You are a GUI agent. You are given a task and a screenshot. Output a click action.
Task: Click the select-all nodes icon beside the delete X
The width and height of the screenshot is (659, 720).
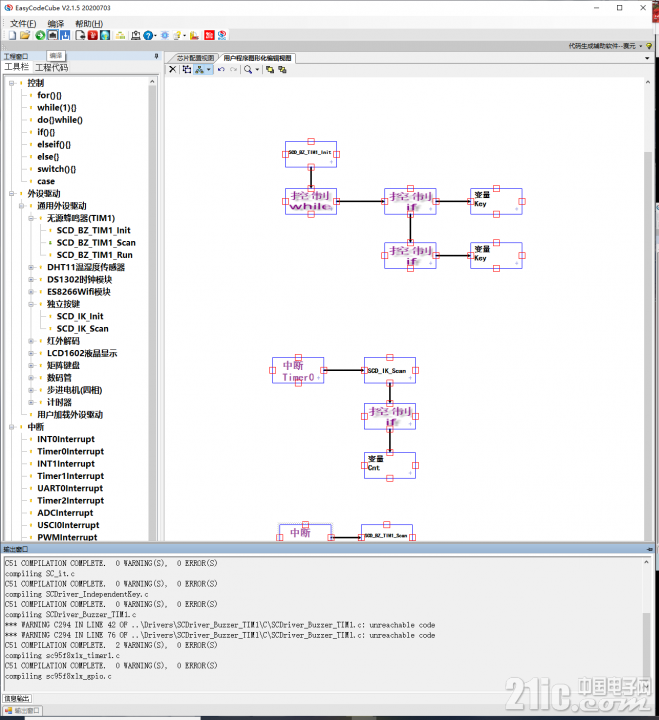(x=186, y=69)
